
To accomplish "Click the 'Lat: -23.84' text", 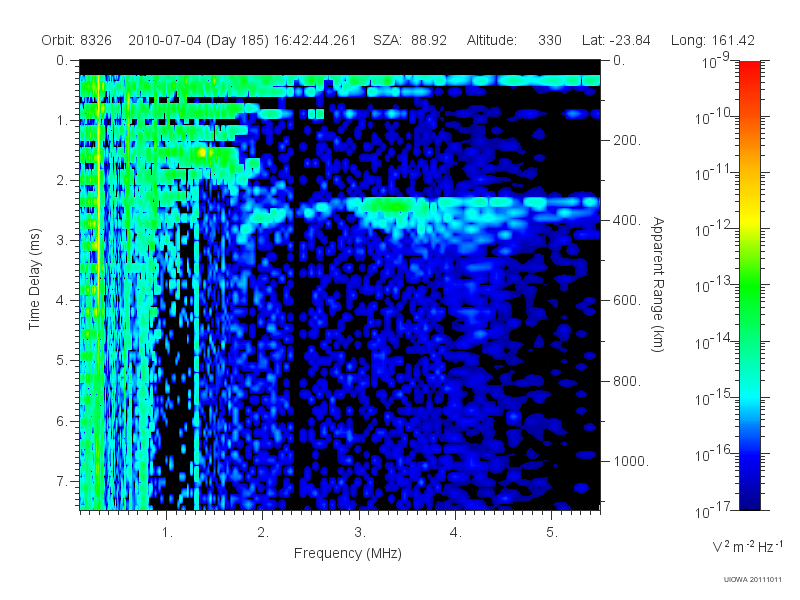I will [x=616, y=40].
